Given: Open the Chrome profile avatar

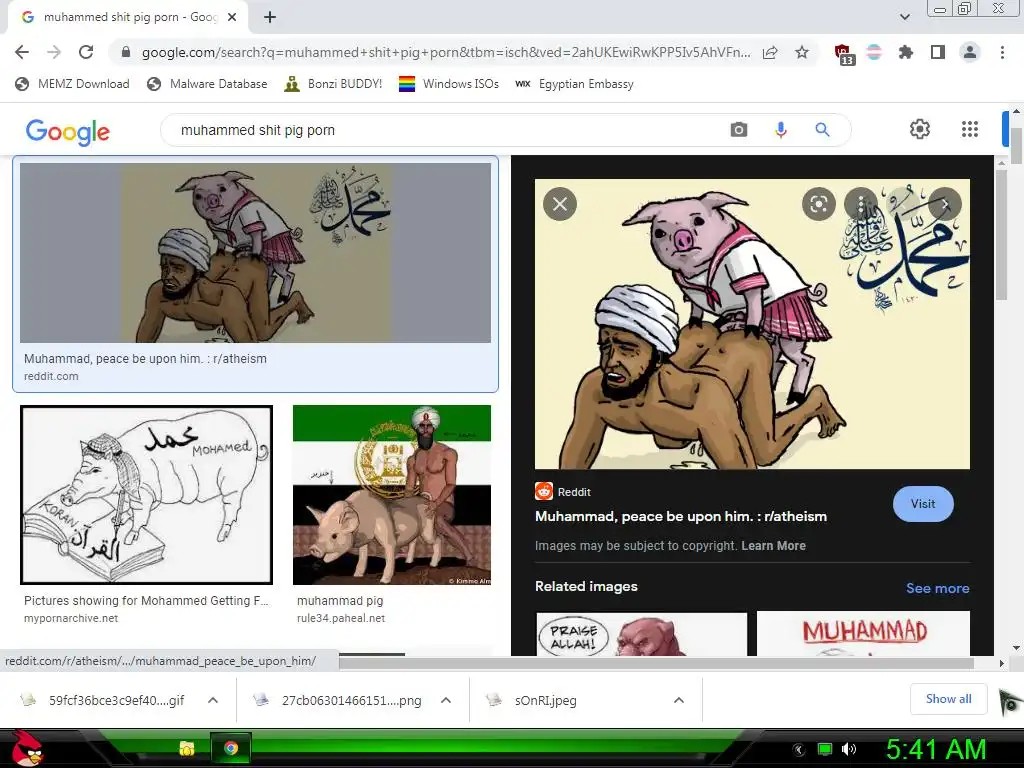Looking at the screenshot, I should coord(970,52).
